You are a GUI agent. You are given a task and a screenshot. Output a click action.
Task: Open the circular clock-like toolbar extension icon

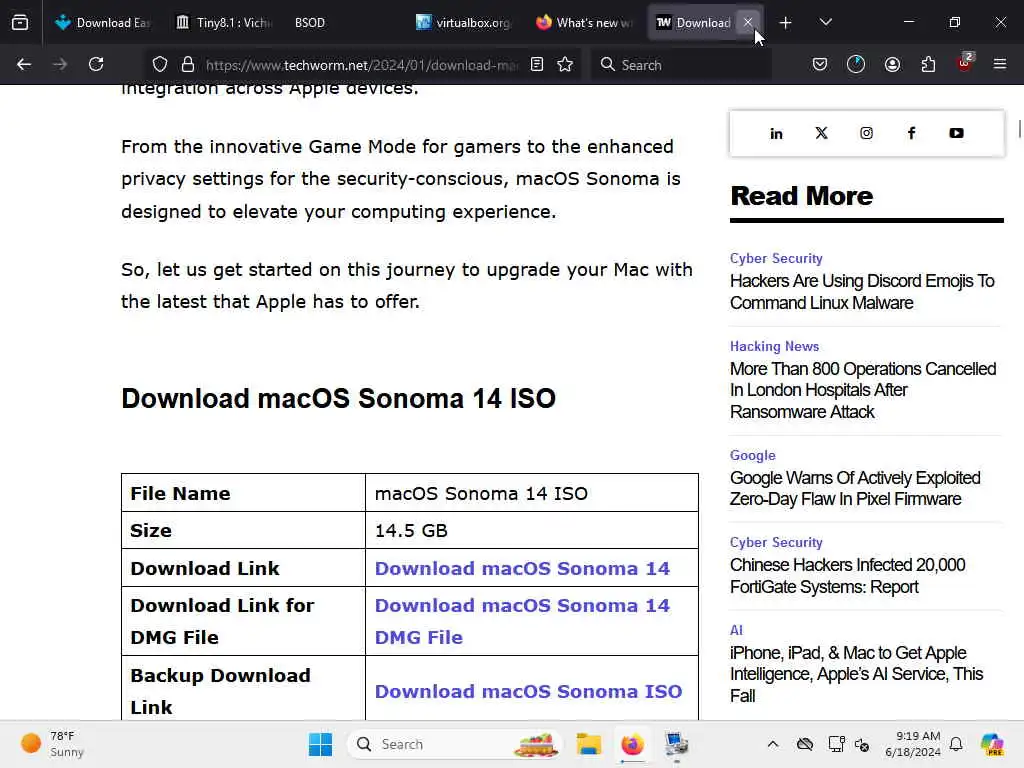856,64
